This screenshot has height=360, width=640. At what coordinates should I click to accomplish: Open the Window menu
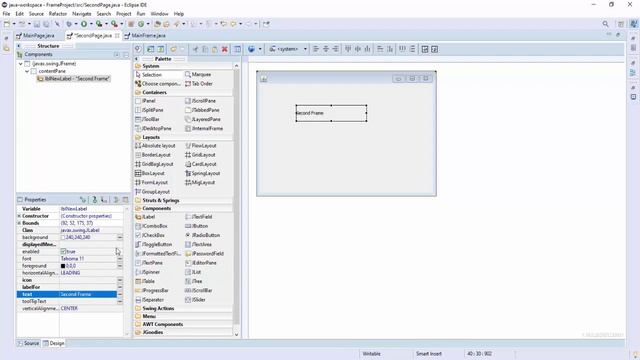click(159, 14)
